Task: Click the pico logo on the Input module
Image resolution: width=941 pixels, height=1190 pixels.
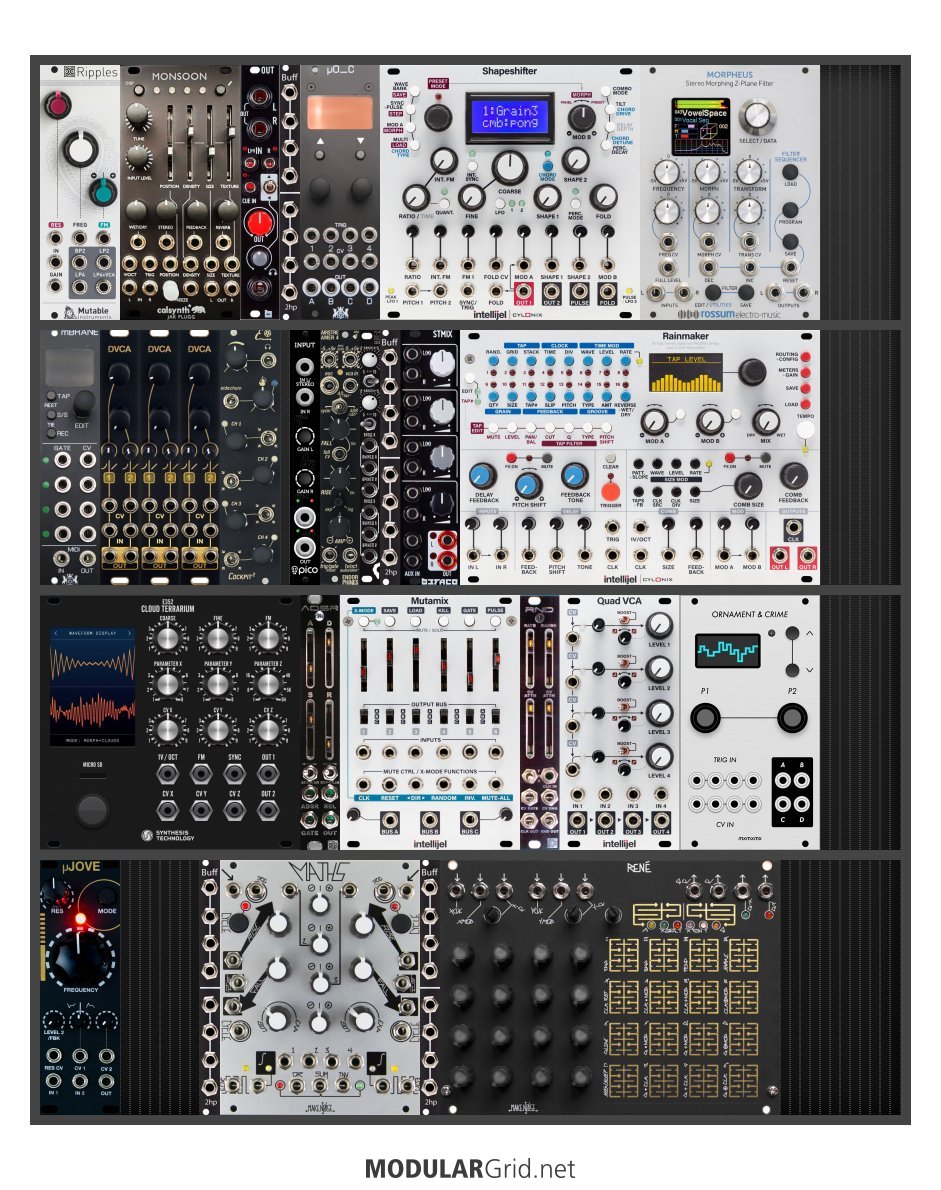Action: pyautogui.click(x=305, y=570)
